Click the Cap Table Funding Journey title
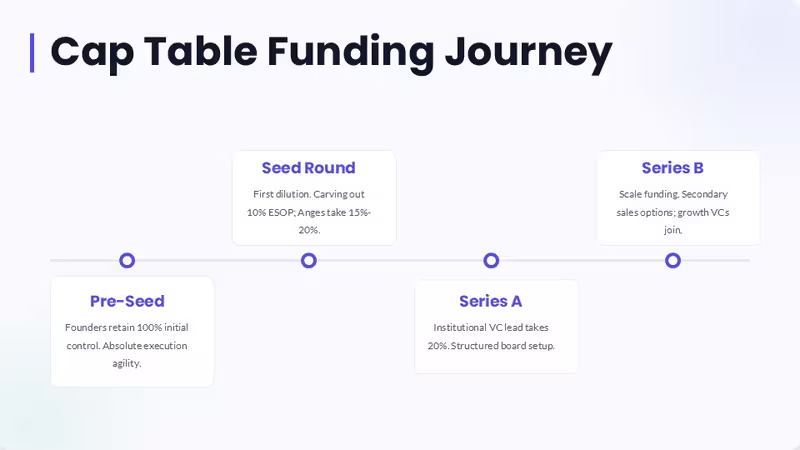 331,53
